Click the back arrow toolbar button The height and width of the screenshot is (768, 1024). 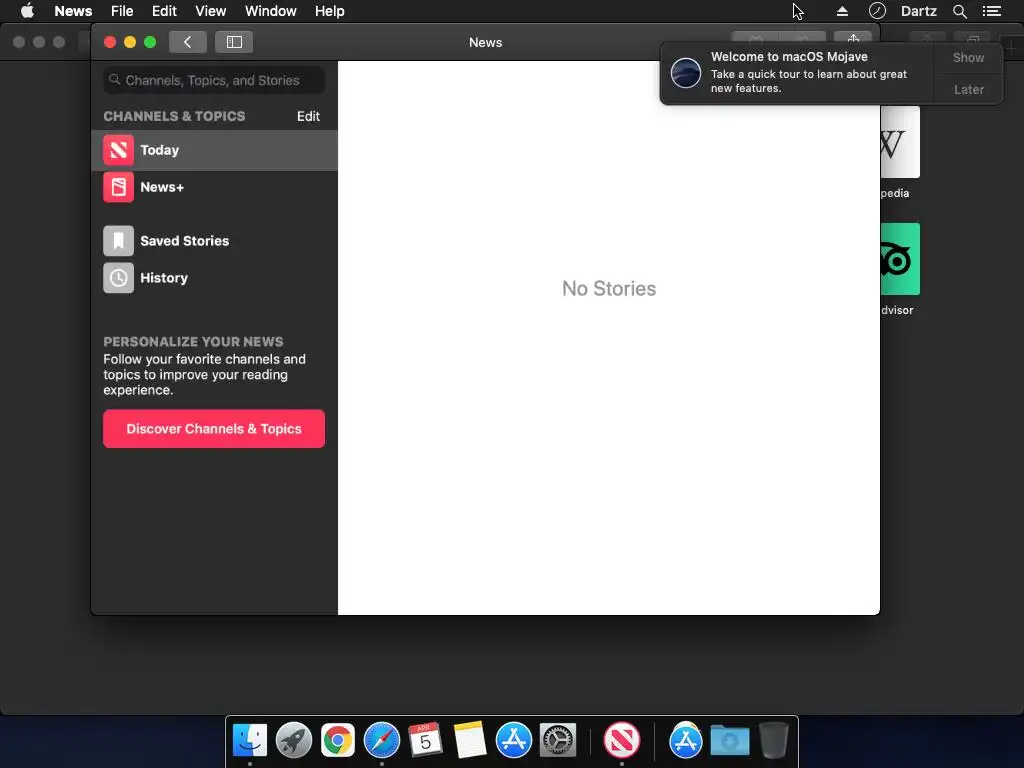(187, 42)
